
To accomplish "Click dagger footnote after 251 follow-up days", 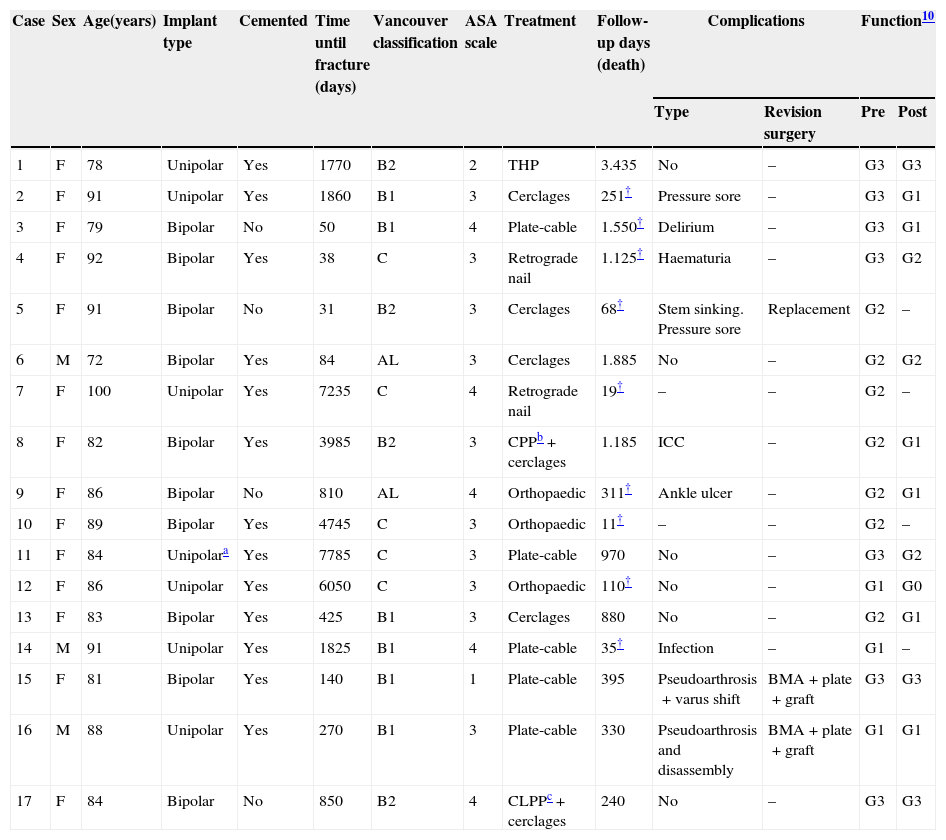I will 627,192.
